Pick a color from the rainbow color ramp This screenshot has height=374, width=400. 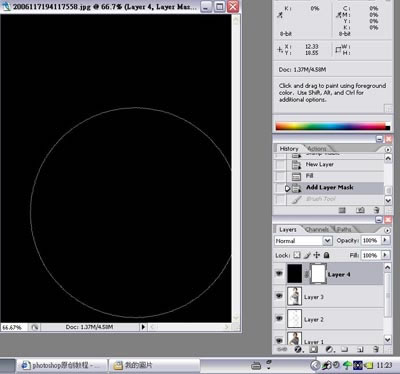pos(332,126)
